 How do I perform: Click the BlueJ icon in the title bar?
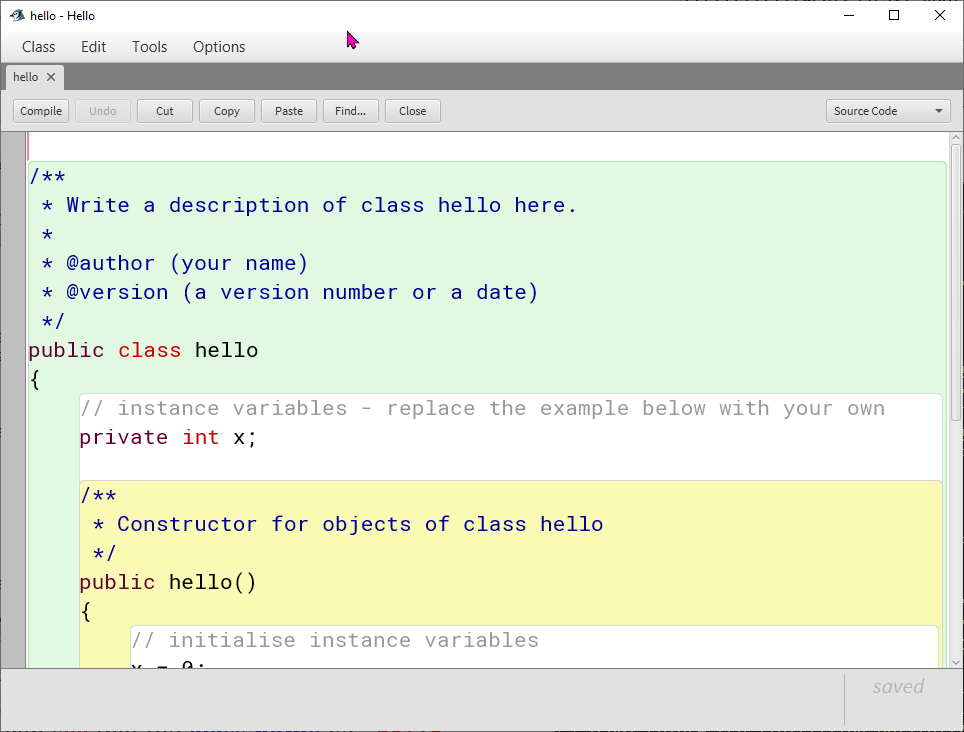click(17, 15)
